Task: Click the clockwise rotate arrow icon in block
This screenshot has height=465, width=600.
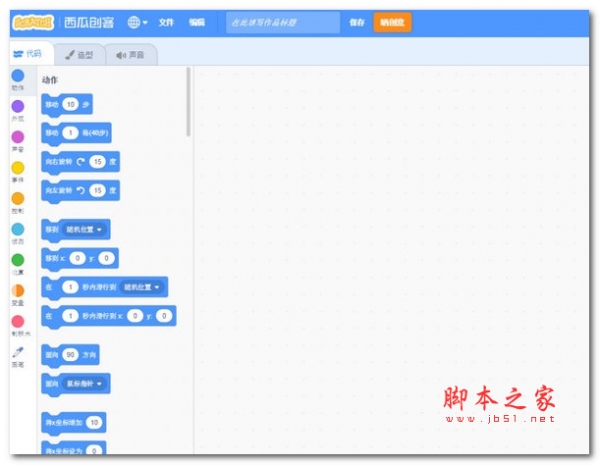Action: click(x=80, y=162)
